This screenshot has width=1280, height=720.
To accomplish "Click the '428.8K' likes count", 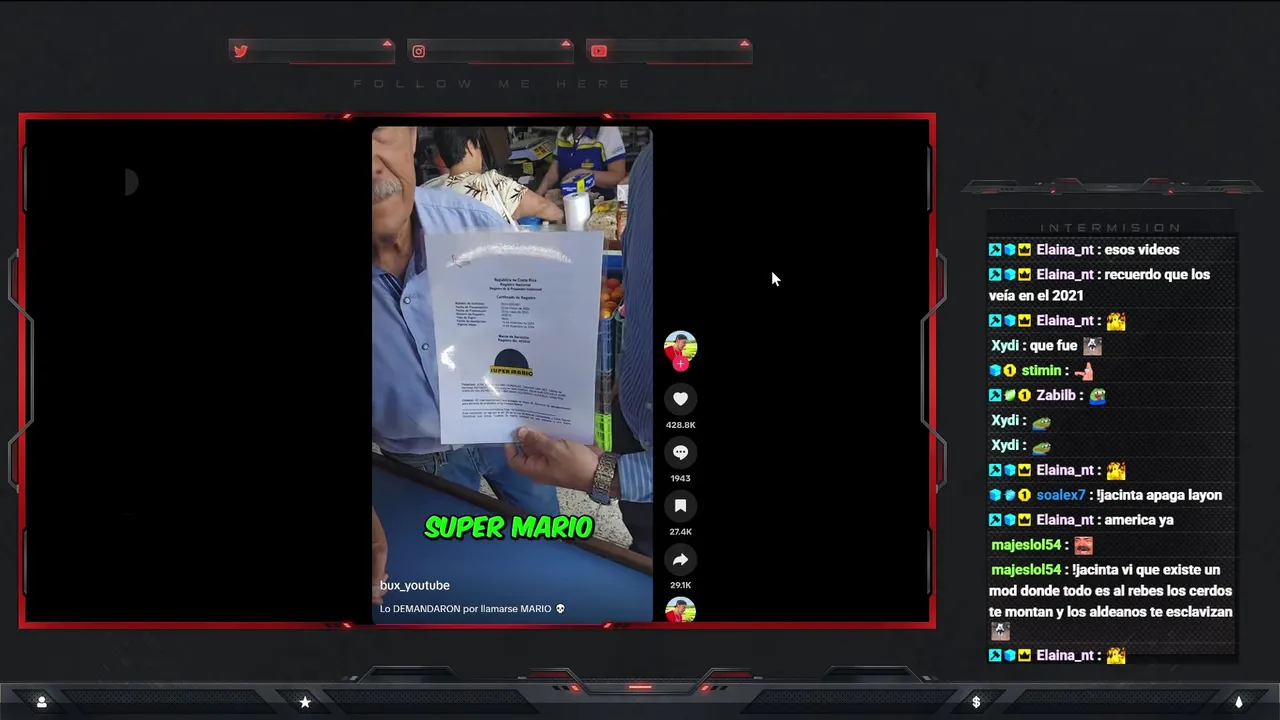I will (680, 425).
